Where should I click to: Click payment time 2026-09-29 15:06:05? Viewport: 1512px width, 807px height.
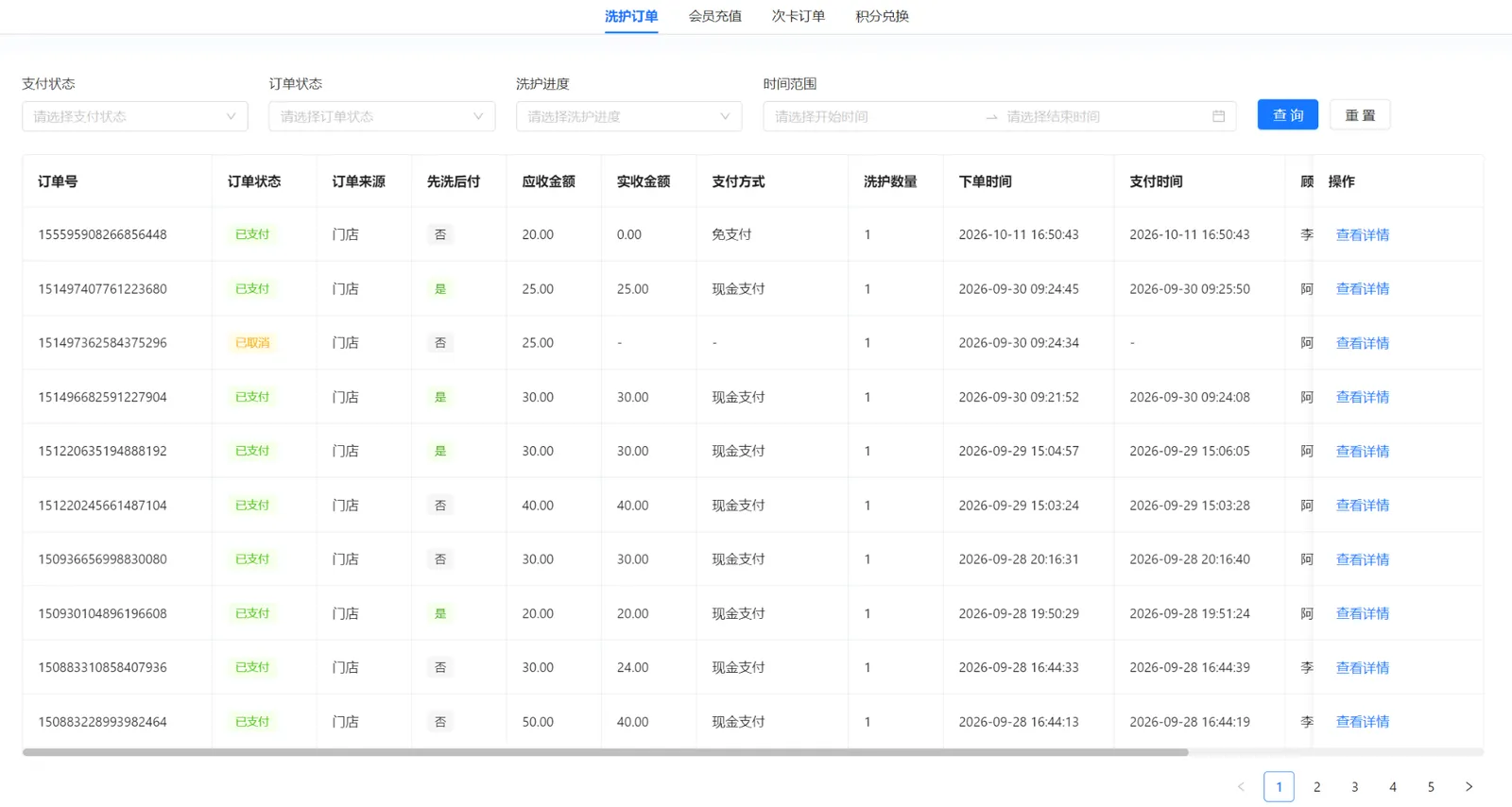[x=1190, y=451]
